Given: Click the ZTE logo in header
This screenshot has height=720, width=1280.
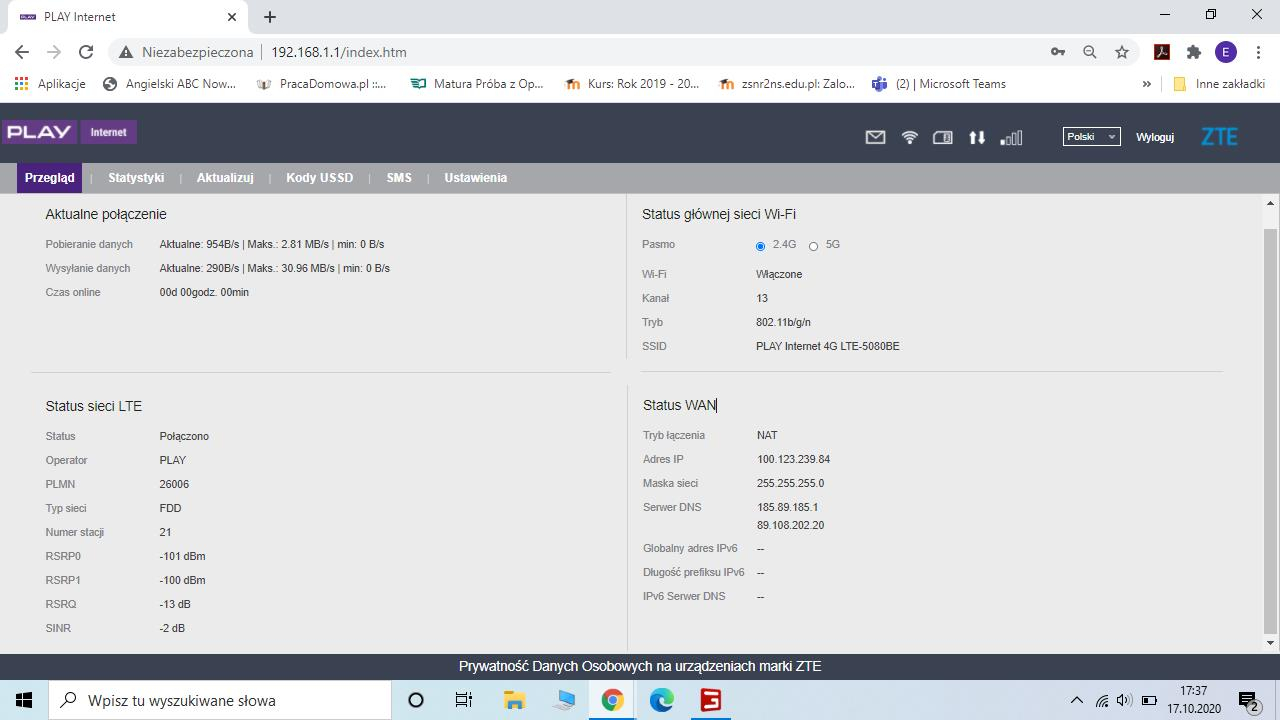Looking at the screenshot, I should (1218, 136).
